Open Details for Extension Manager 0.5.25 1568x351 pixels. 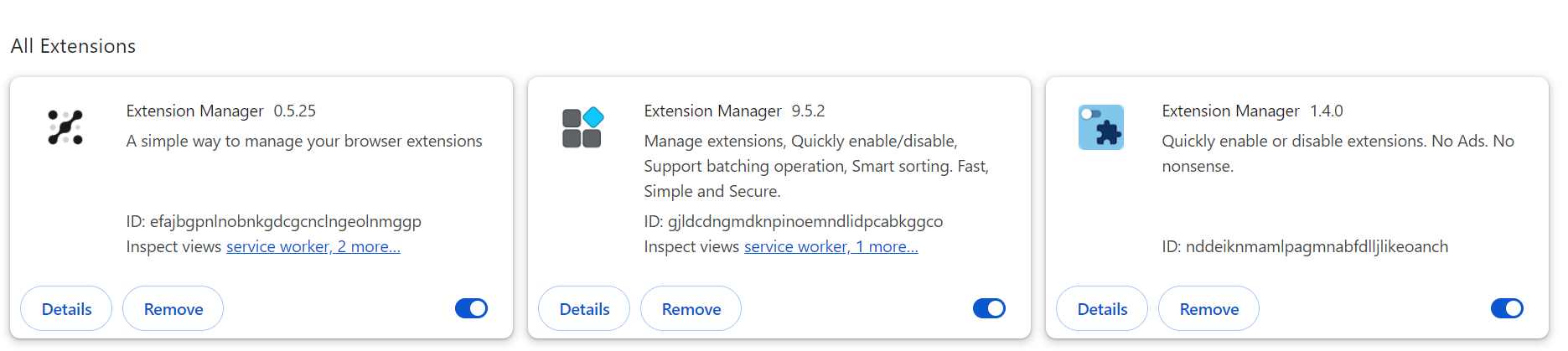[x=66, y=308]
